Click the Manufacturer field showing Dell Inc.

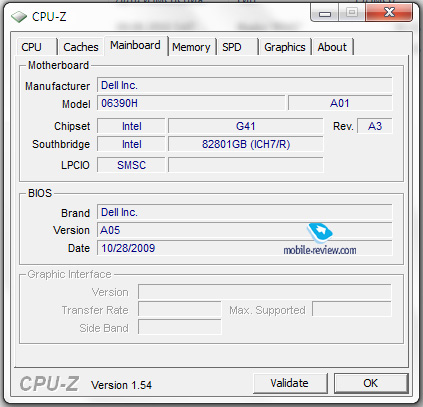[x=245, y=85]
